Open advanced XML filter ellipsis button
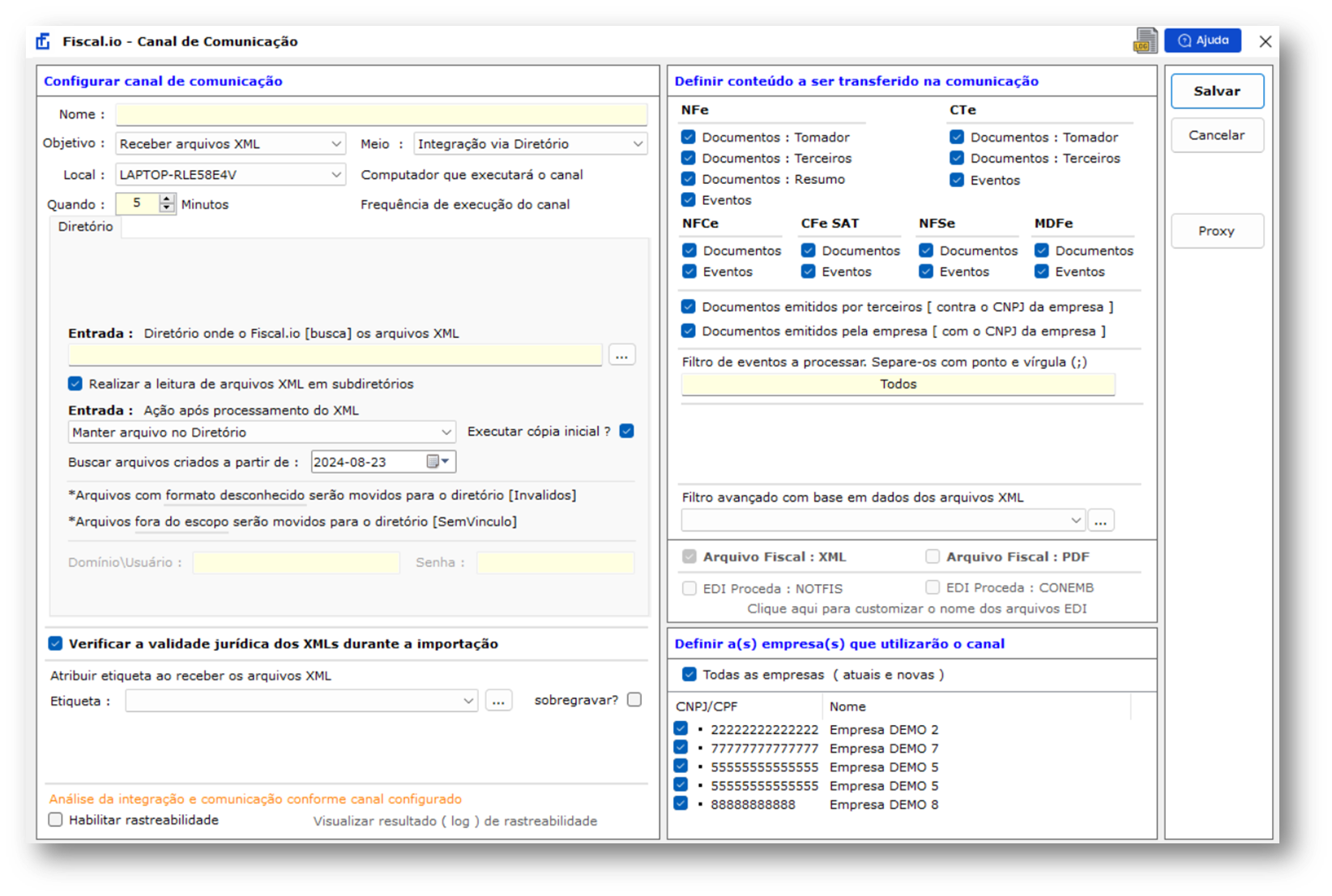 coord(1100,520)
